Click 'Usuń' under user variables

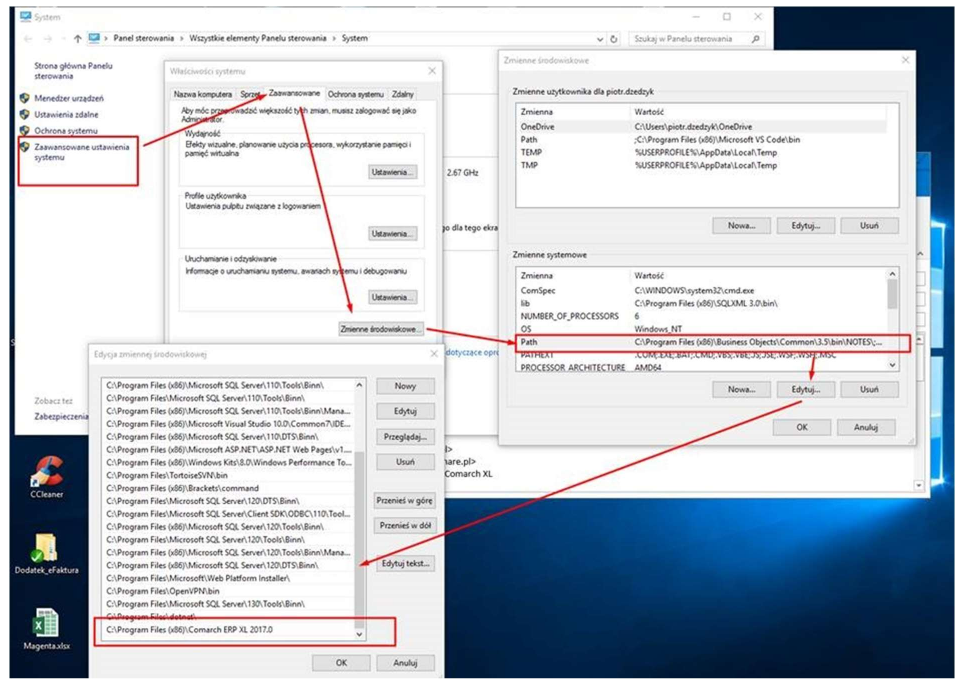click(x=869, y=226)
